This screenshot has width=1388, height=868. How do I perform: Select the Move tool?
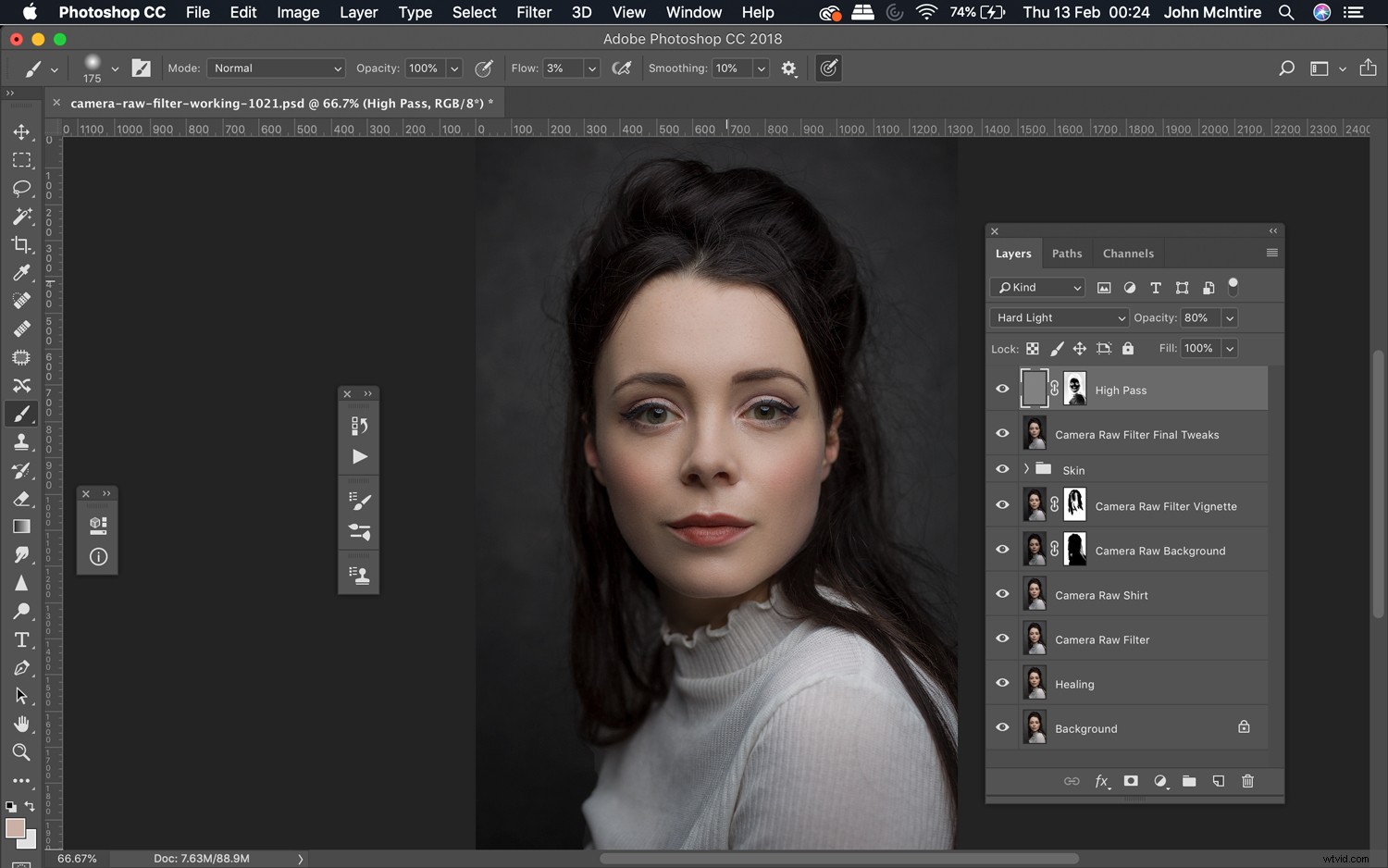22,131
